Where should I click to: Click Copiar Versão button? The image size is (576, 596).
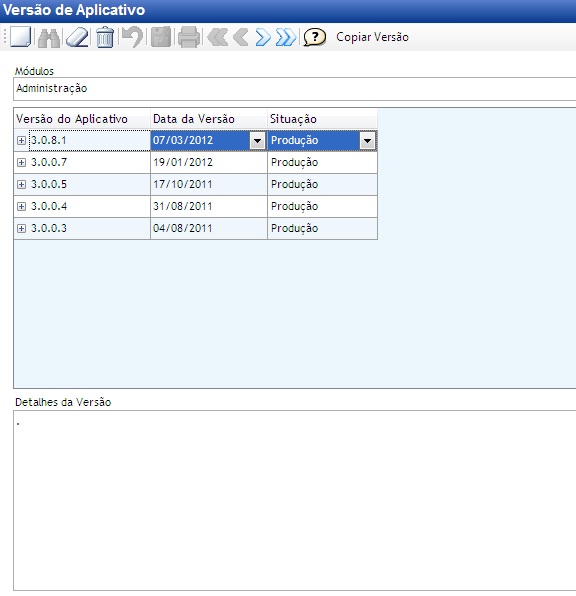[x=372, y=37]
